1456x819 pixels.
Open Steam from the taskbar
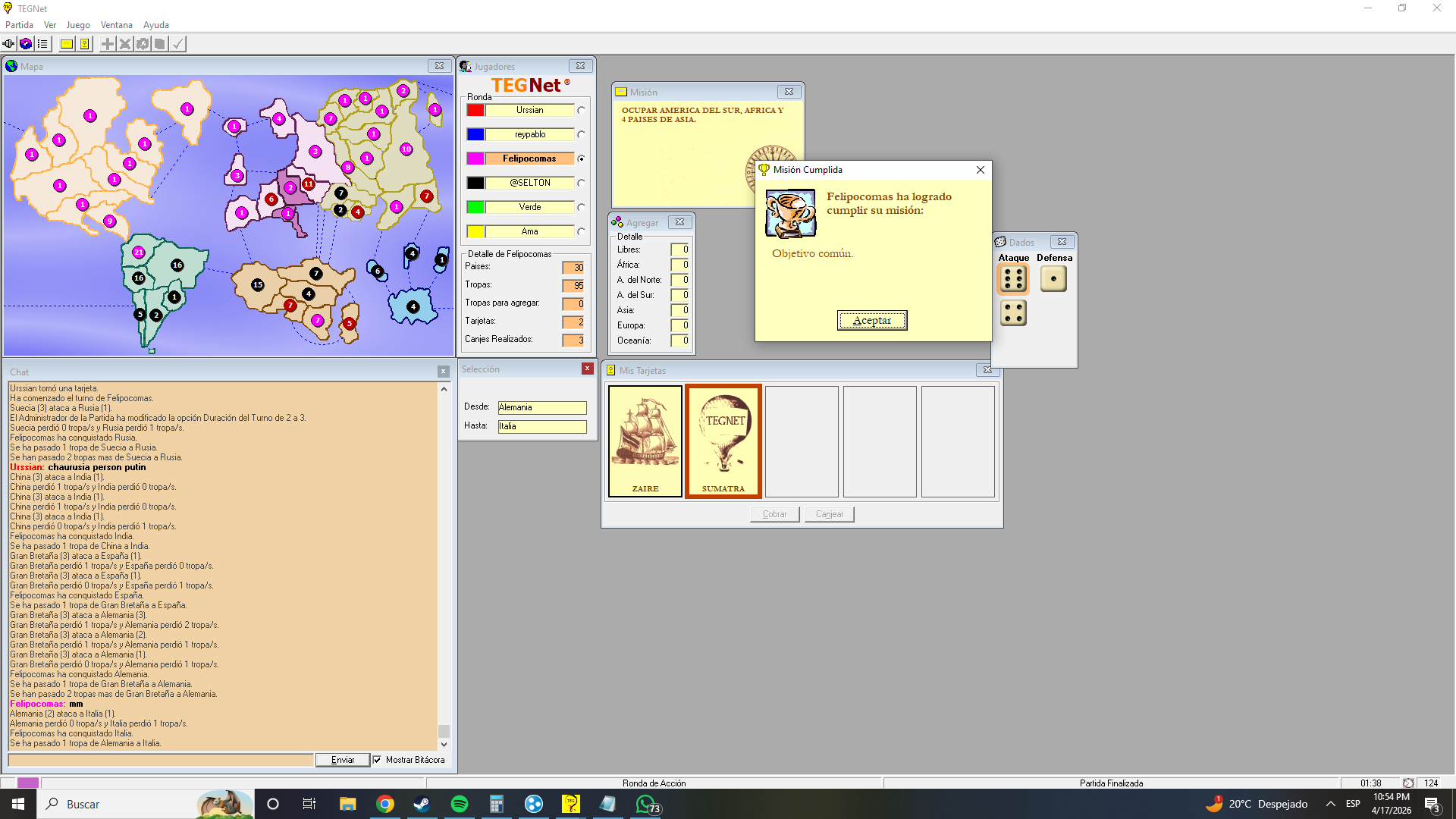click(422, 804)
